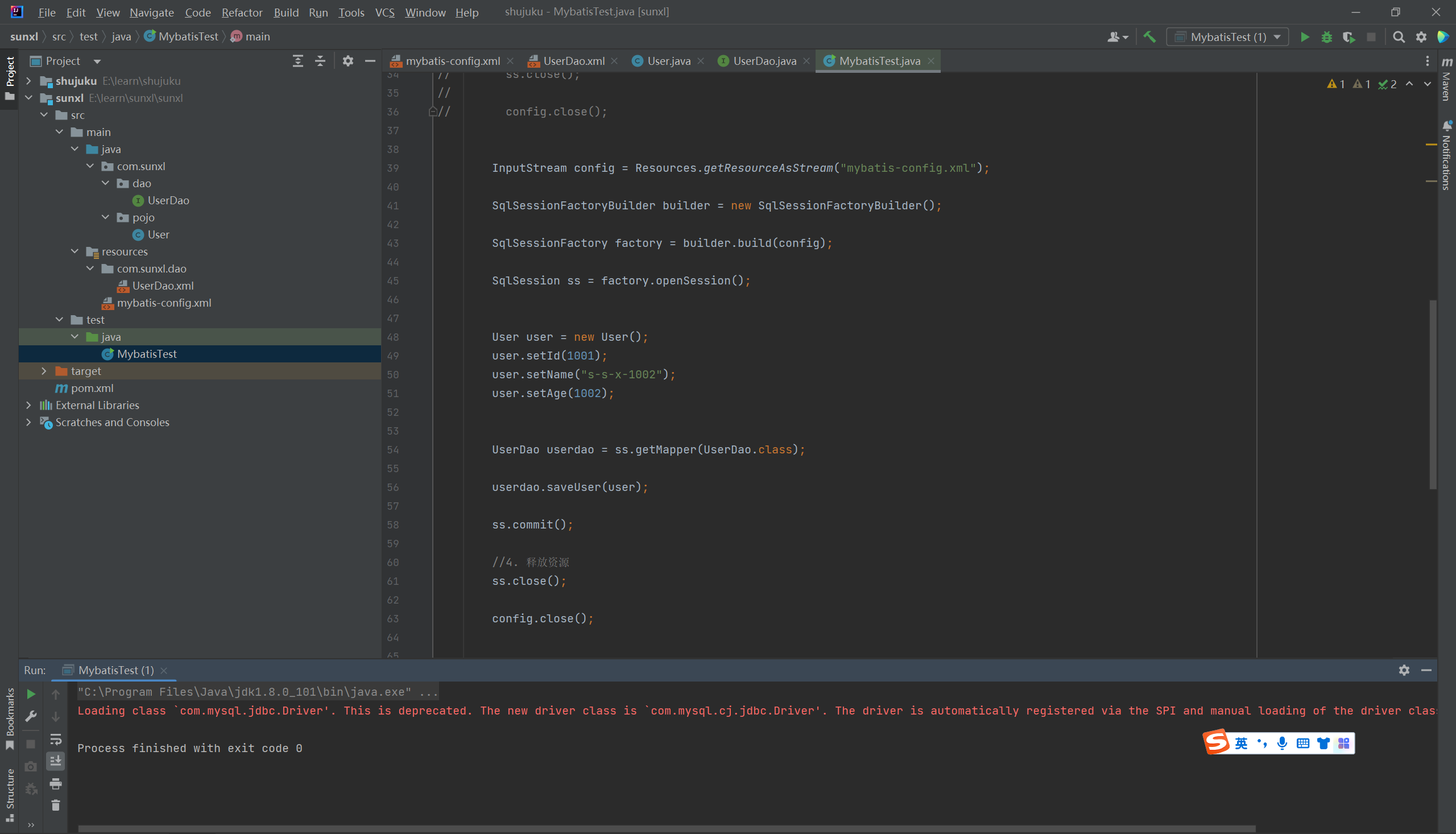
Task: Expand the target folder
Action: pos(44,371)
